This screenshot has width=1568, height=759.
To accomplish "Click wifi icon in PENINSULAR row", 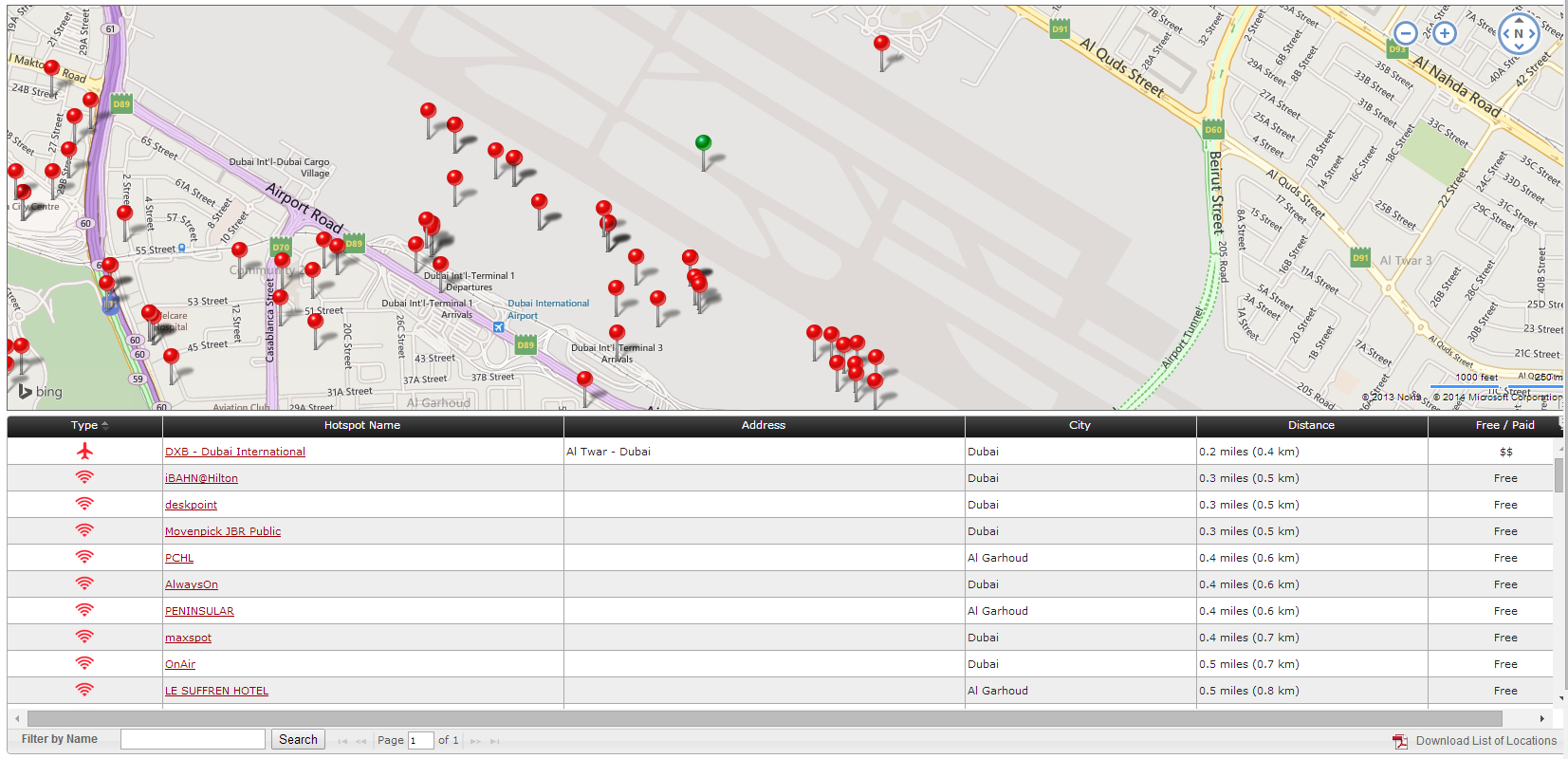I will [x=84, y=610].
